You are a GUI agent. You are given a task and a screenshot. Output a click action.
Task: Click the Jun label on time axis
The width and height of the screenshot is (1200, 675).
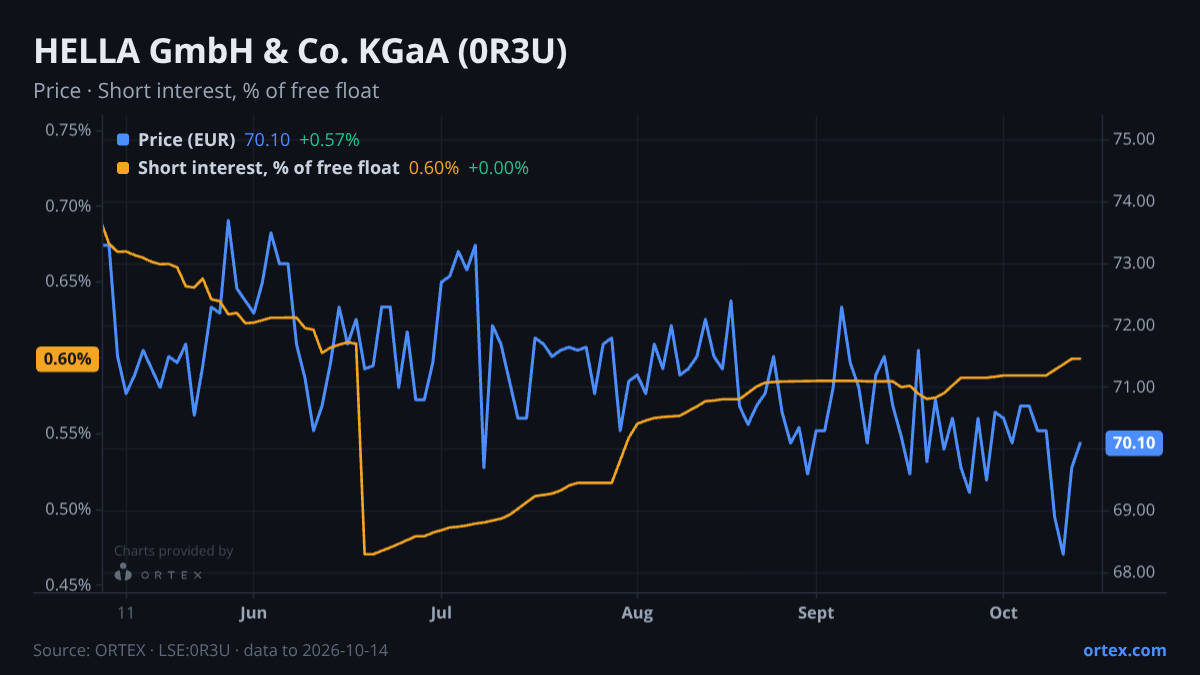[254, 612]
